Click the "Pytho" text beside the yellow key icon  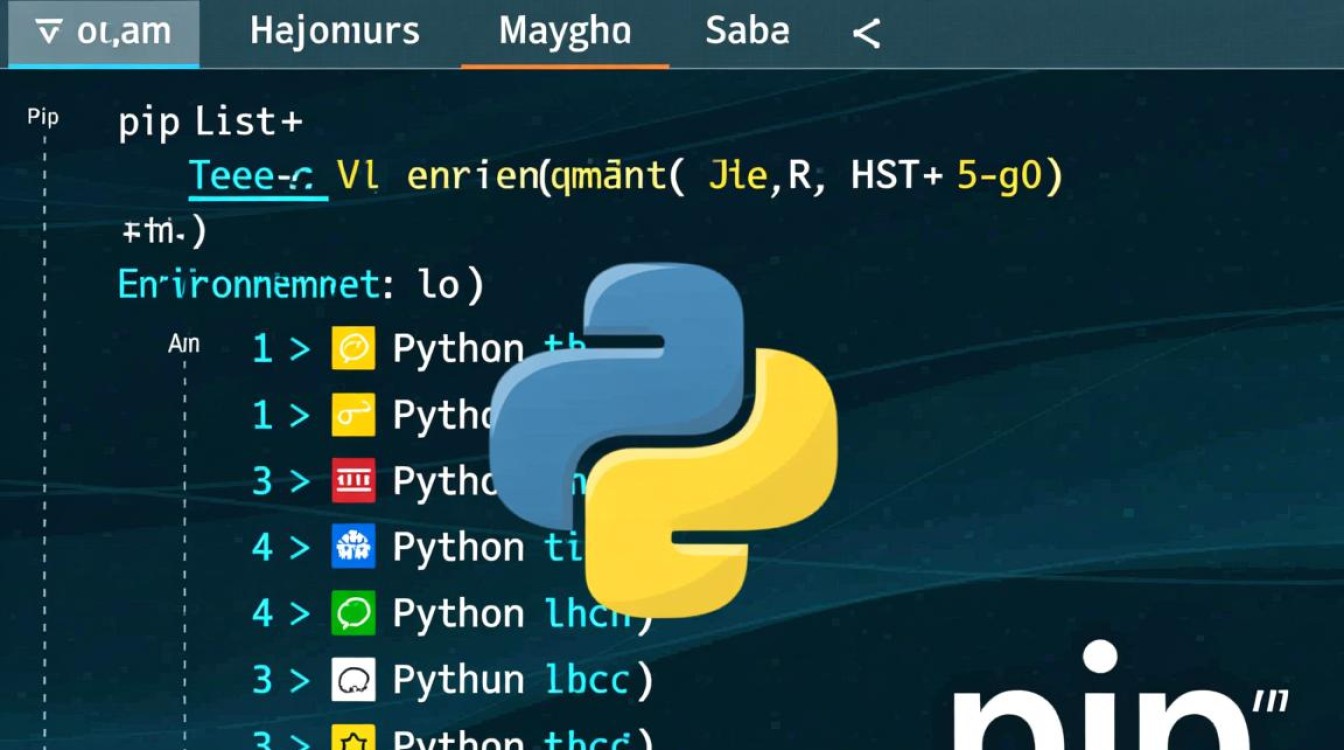(444, 416)
